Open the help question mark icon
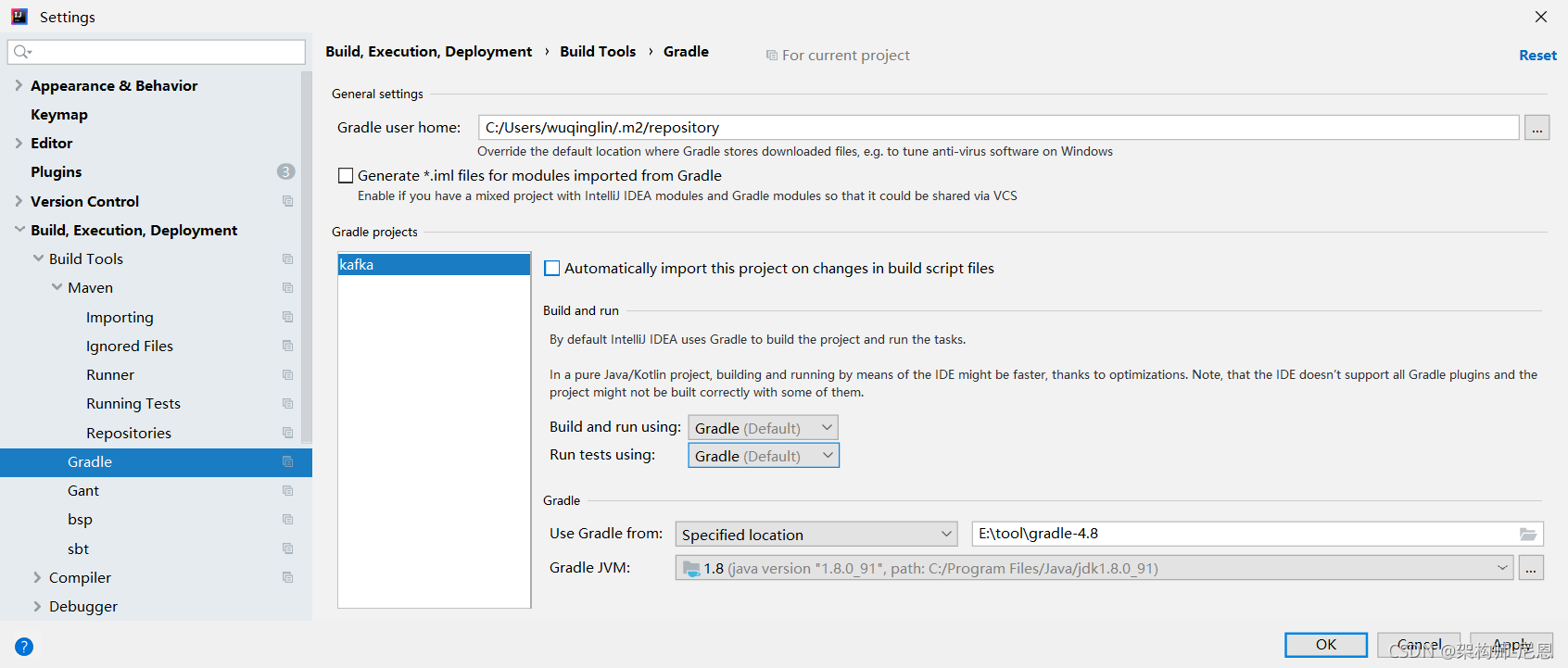Image resolution: width=1568 pixels, height=668 pixels. (x=24, y=647)
